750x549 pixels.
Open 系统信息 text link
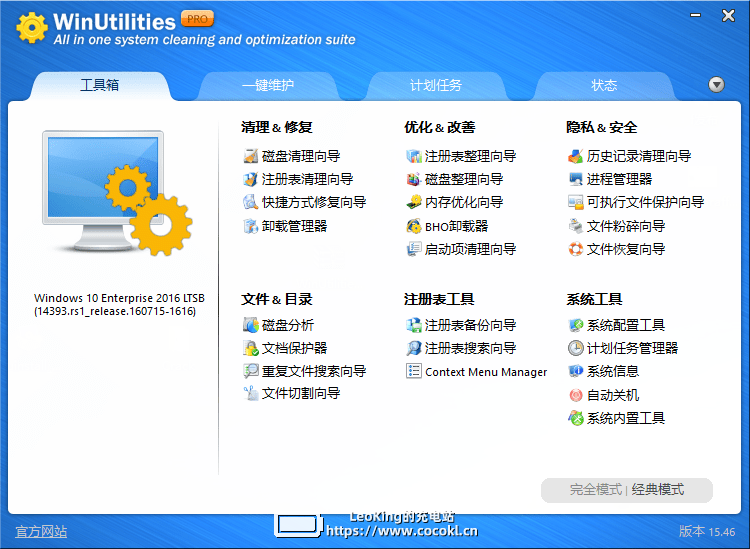pyautogui.click(x=613, y=371)
